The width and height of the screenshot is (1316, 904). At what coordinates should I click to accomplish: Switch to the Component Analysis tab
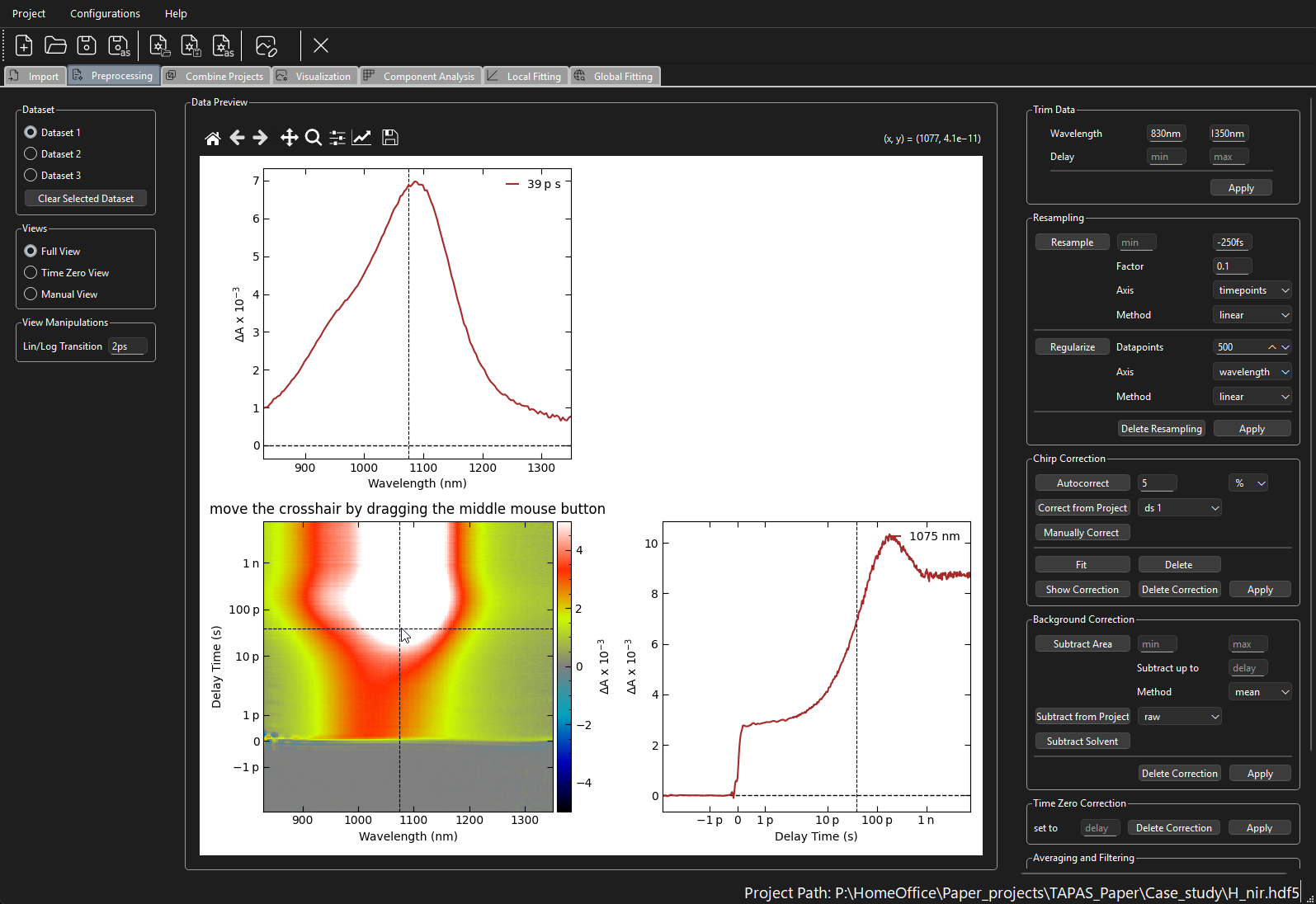point(421,76)
